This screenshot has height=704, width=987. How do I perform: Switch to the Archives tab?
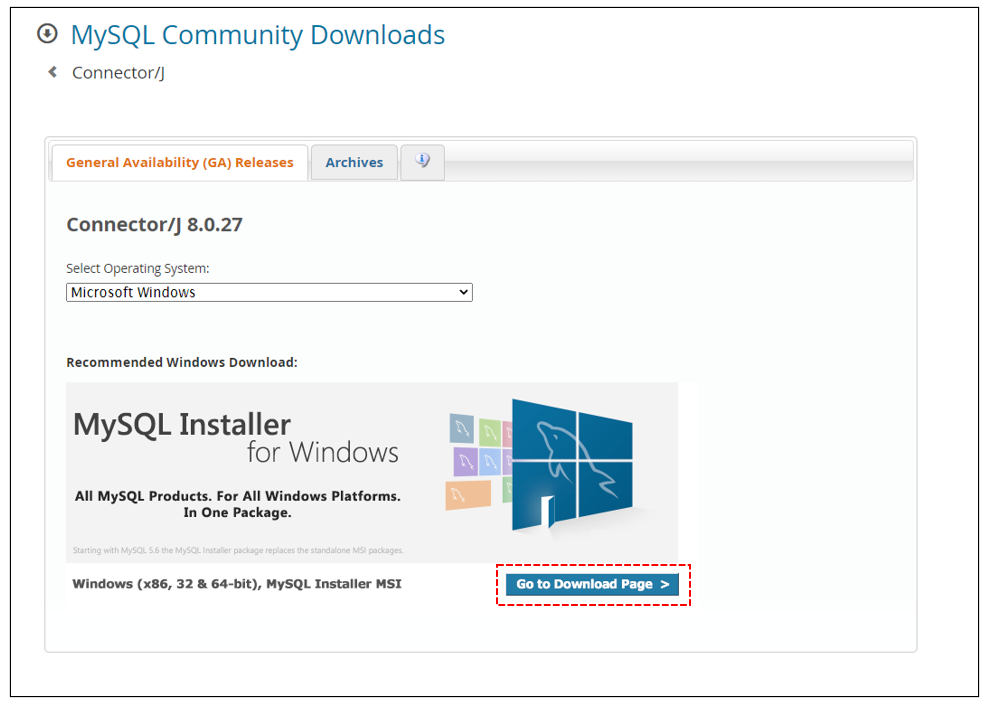pyautogui.click(x=354, y=162)
